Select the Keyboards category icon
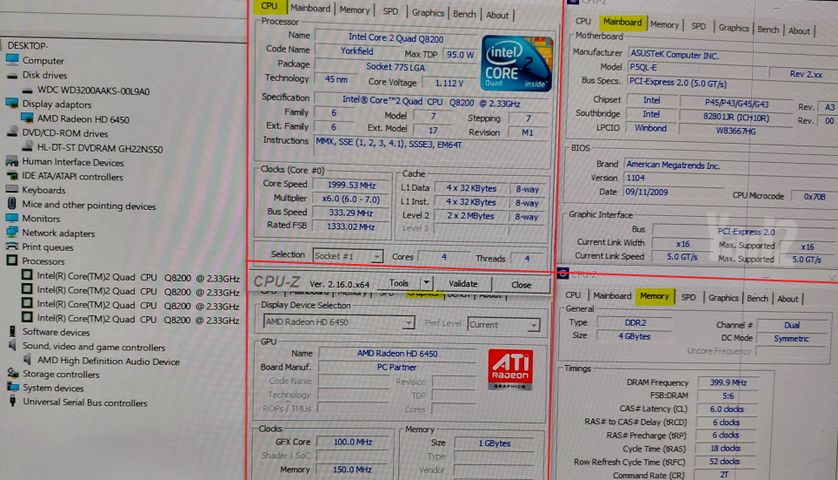Image resolution: width=838 pixels, height=480 pixels. 12,190
